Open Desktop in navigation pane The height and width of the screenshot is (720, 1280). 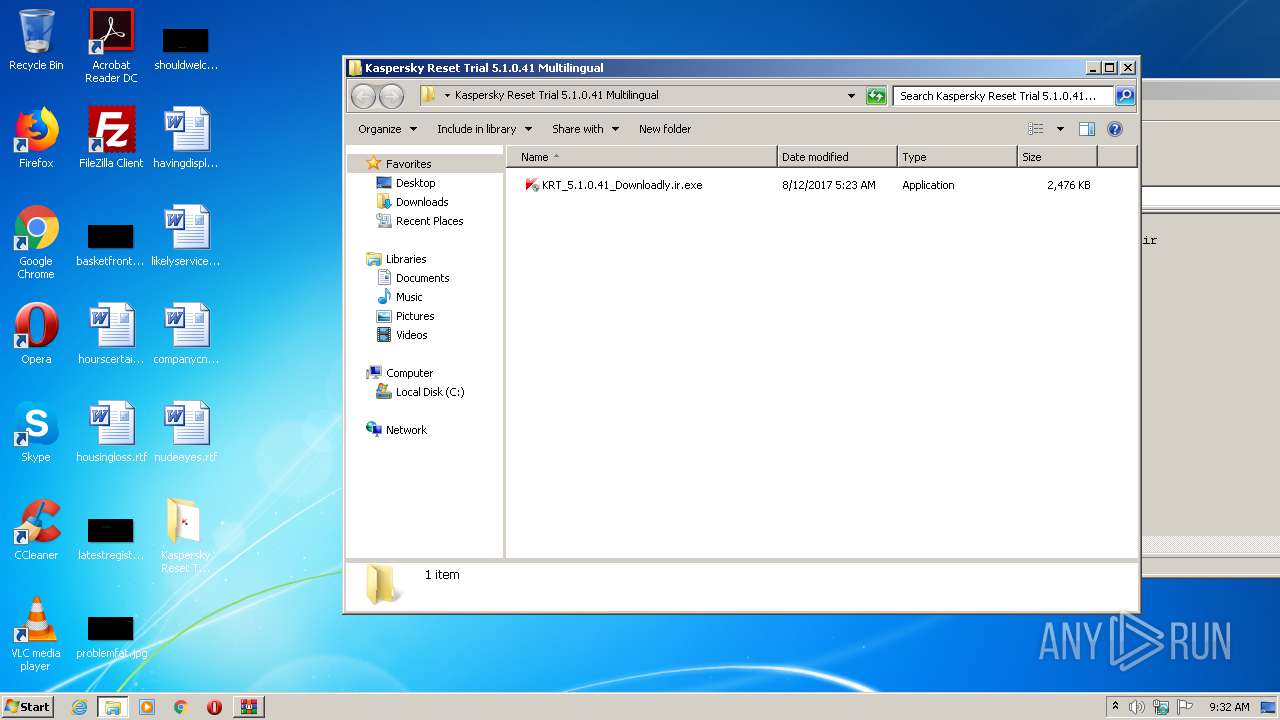click(x=415, y=183)
